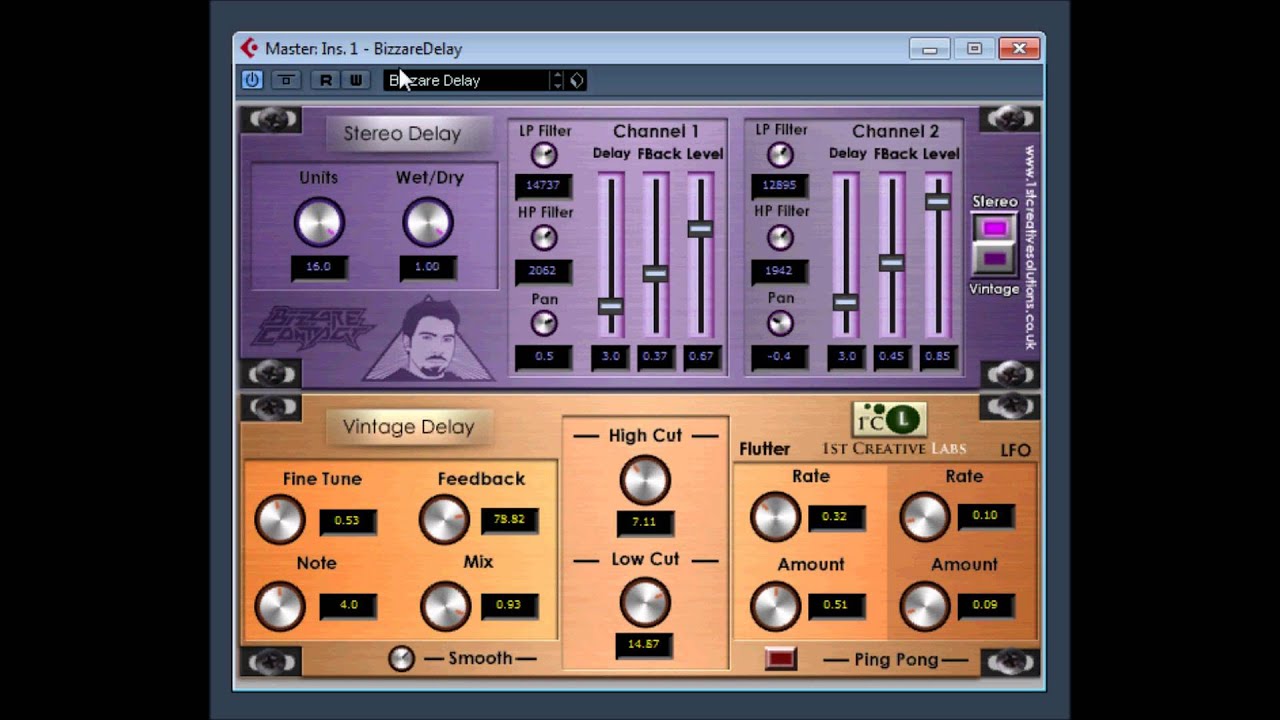Screen dimensions: 1280x720
Task: Select Flutter Rate value 0.32
Action: [835, 517]
